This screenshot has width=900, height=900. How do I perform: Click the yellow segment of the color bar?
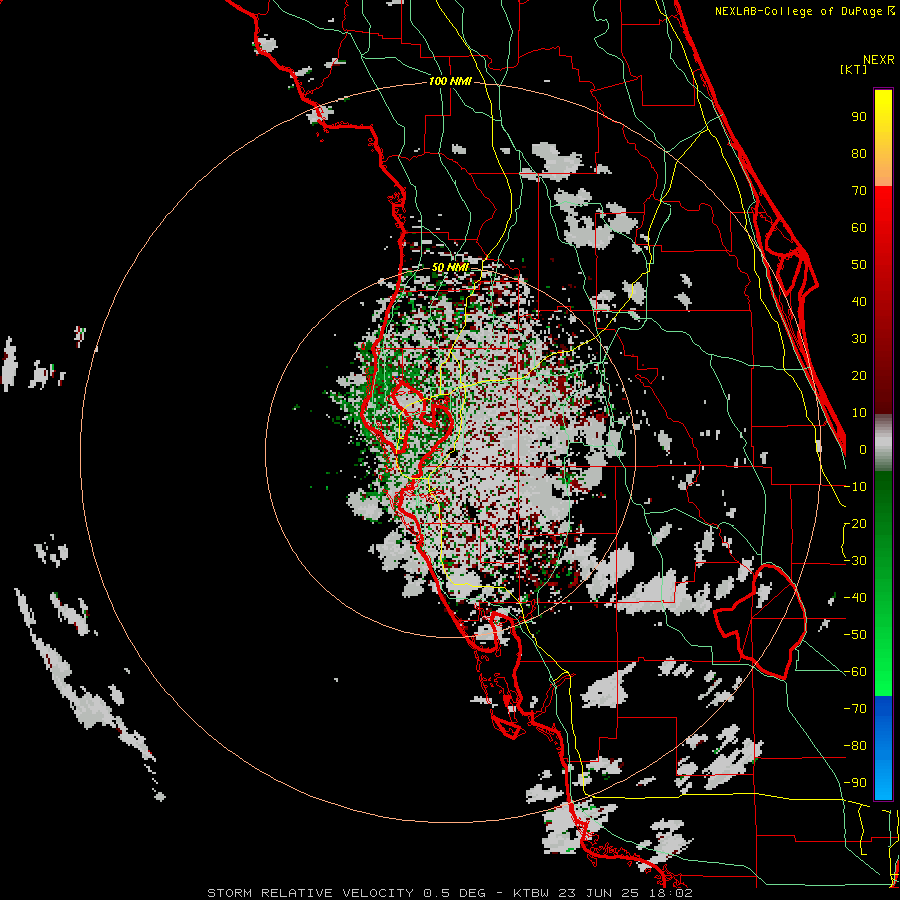[x=883, y=115]
